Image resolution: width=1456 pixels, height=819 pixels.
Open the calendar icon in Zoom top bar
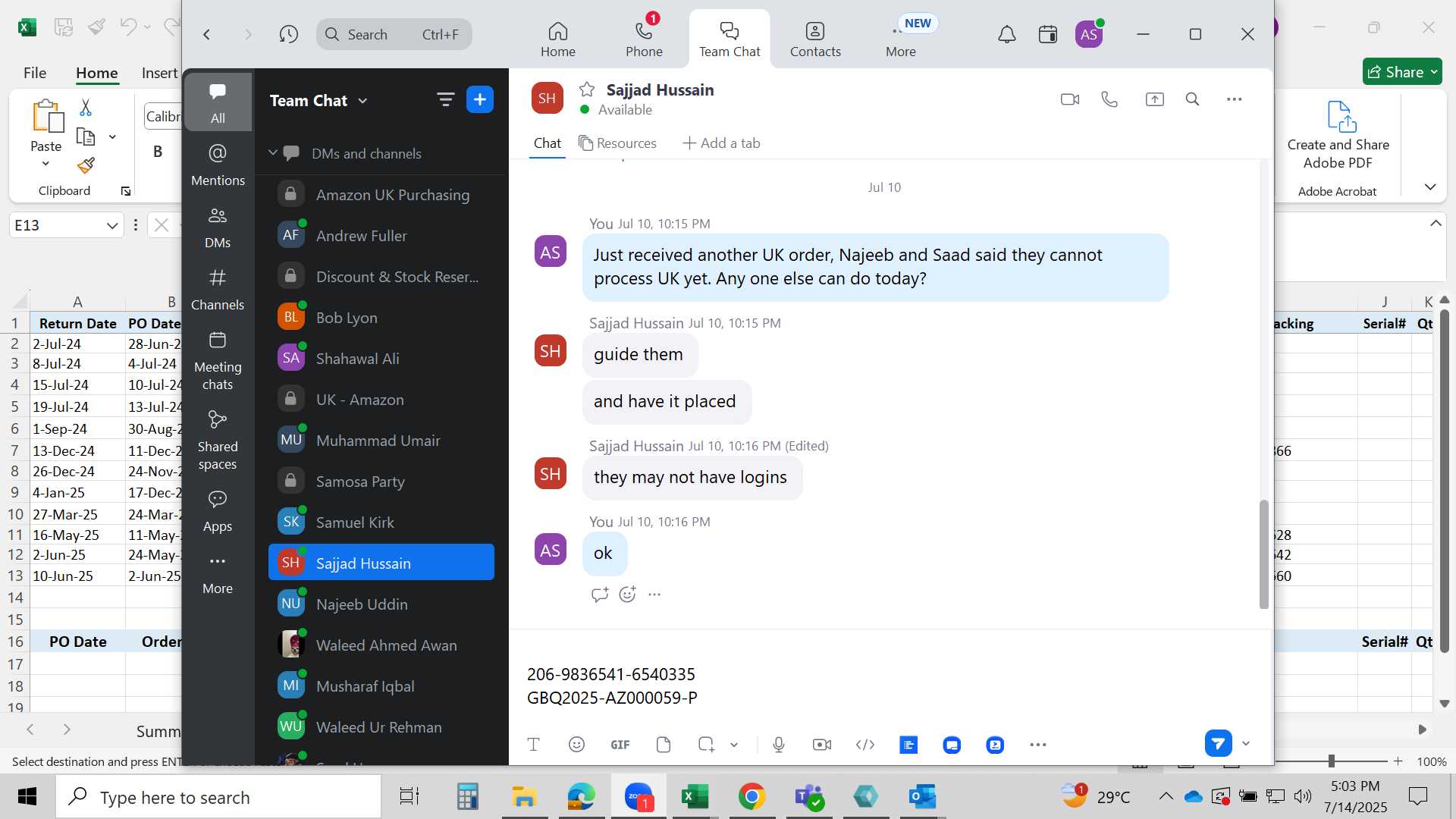(x=1048, y=34)
